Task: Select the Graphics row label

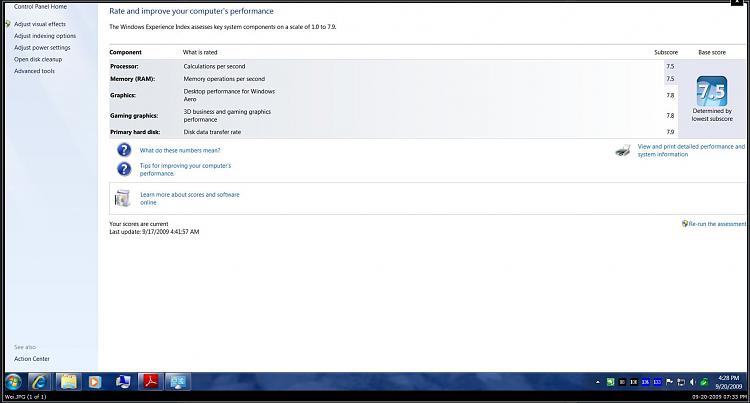Action: pyautogui.click(x=123, y=95)
